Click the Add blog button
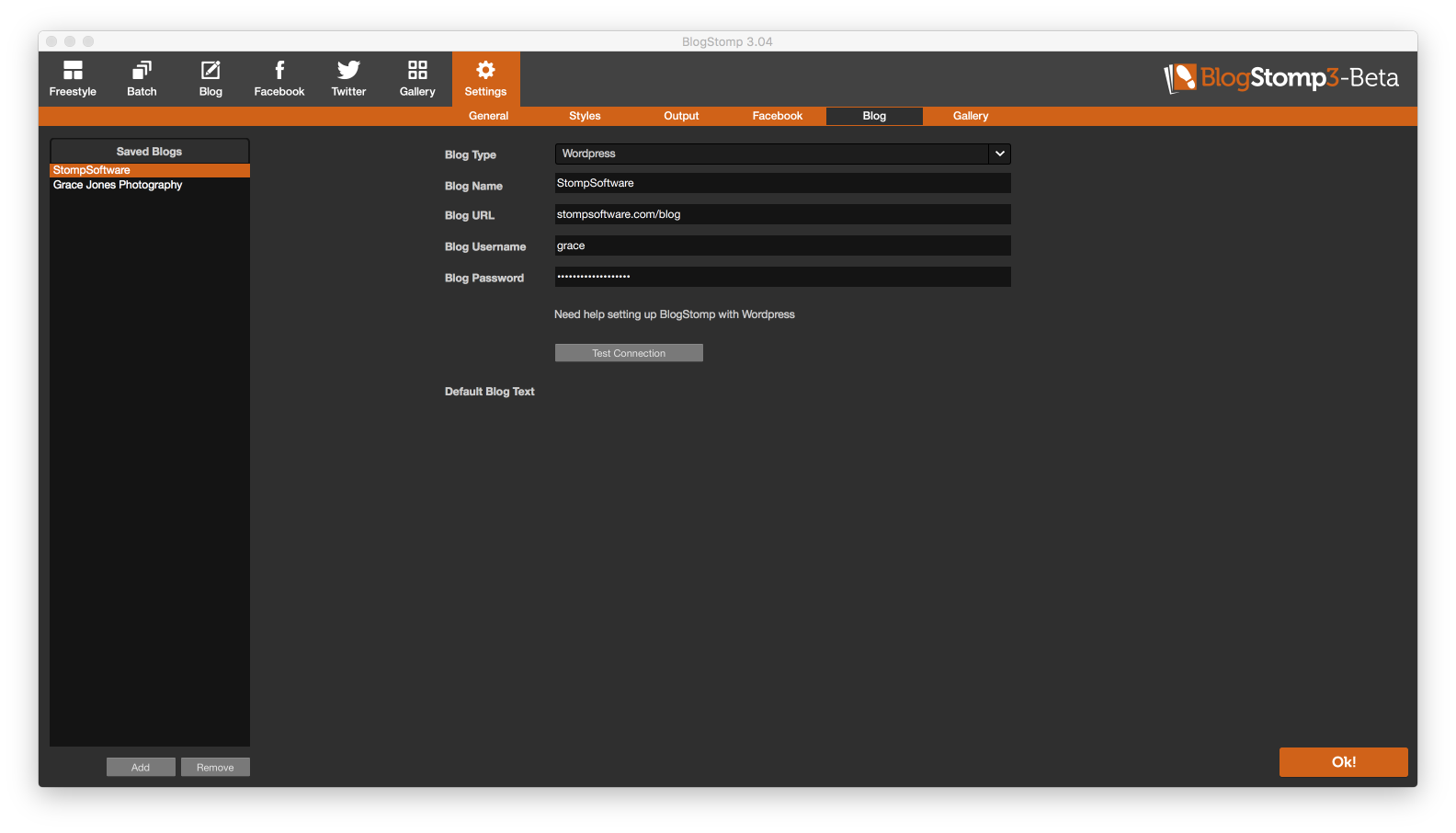1456x833 pixels. pos(141,768)
